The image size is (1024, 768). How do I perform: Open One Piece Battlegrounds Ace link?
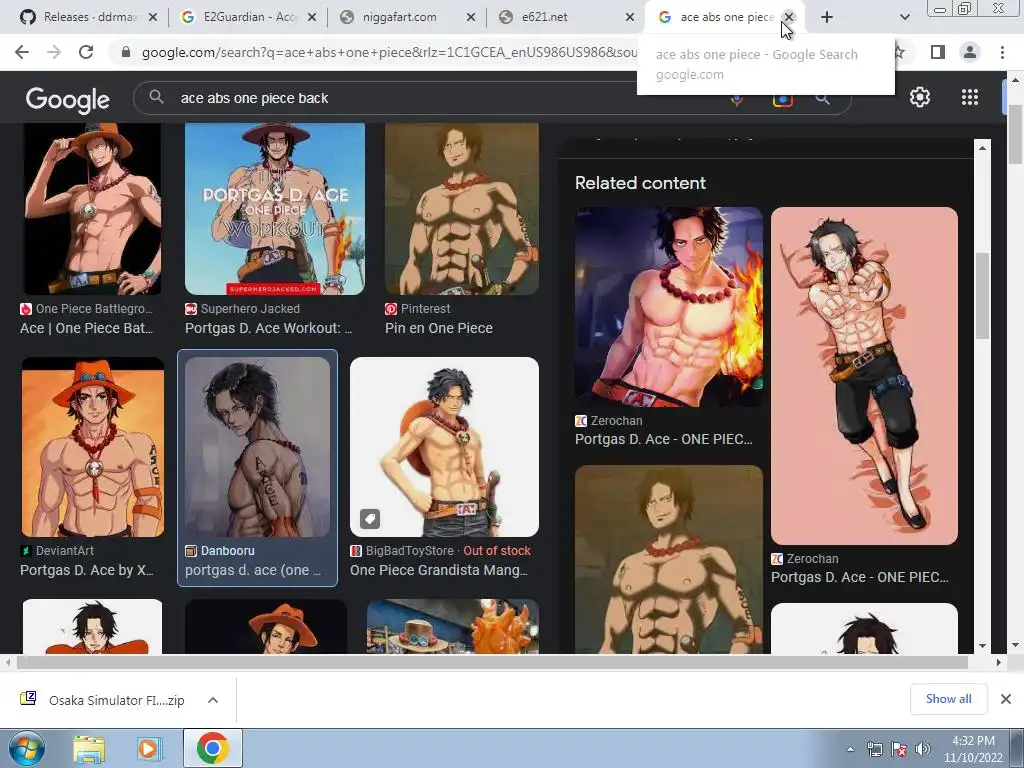87,328
